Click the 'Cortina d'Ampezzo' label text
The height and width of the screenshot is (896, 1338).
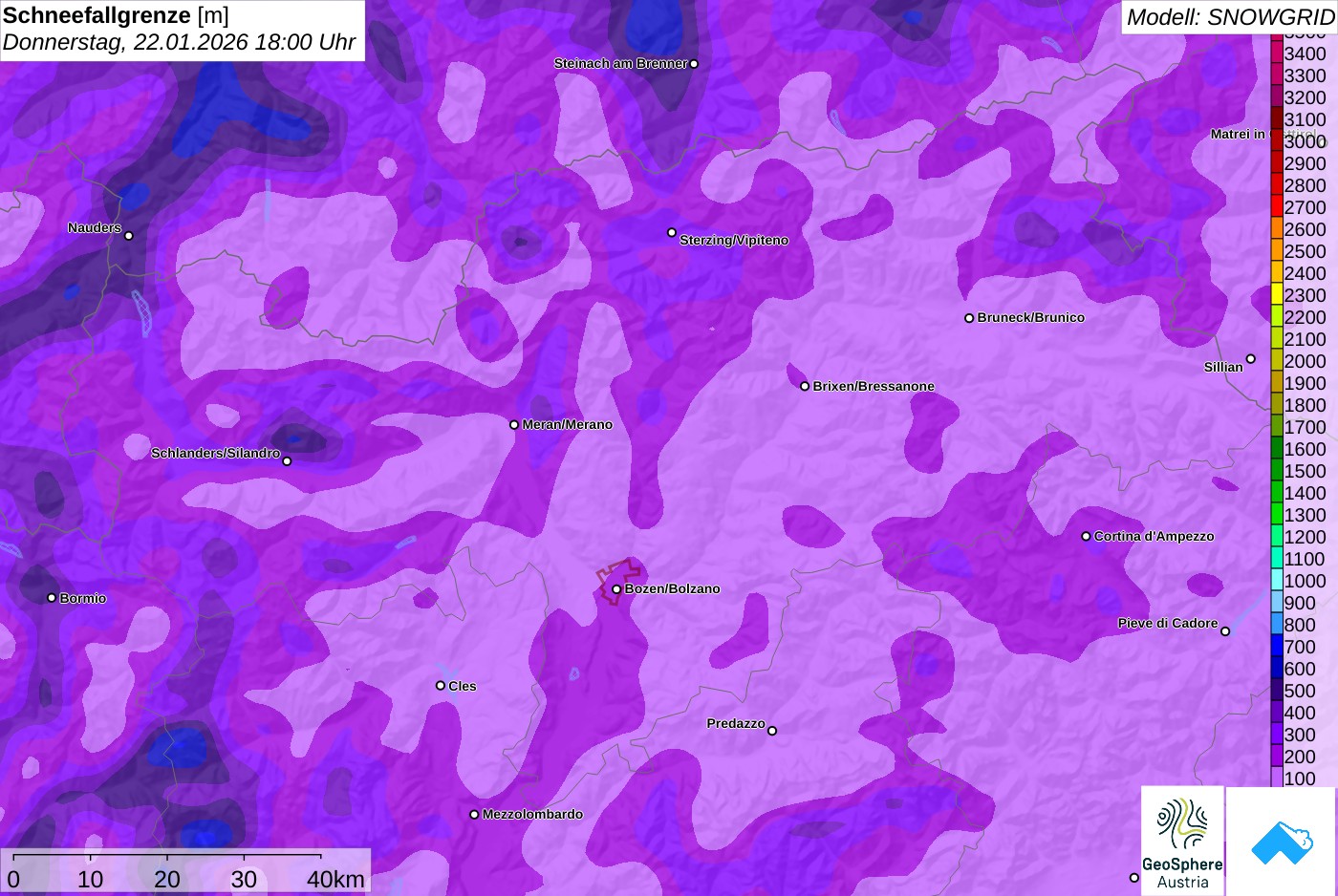1155,536
